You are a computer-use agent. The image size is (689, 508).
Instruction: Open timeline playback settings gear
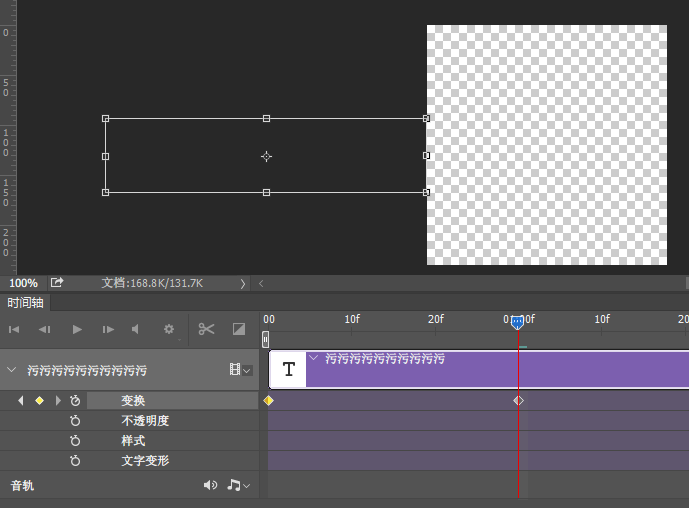pos(169,329)
